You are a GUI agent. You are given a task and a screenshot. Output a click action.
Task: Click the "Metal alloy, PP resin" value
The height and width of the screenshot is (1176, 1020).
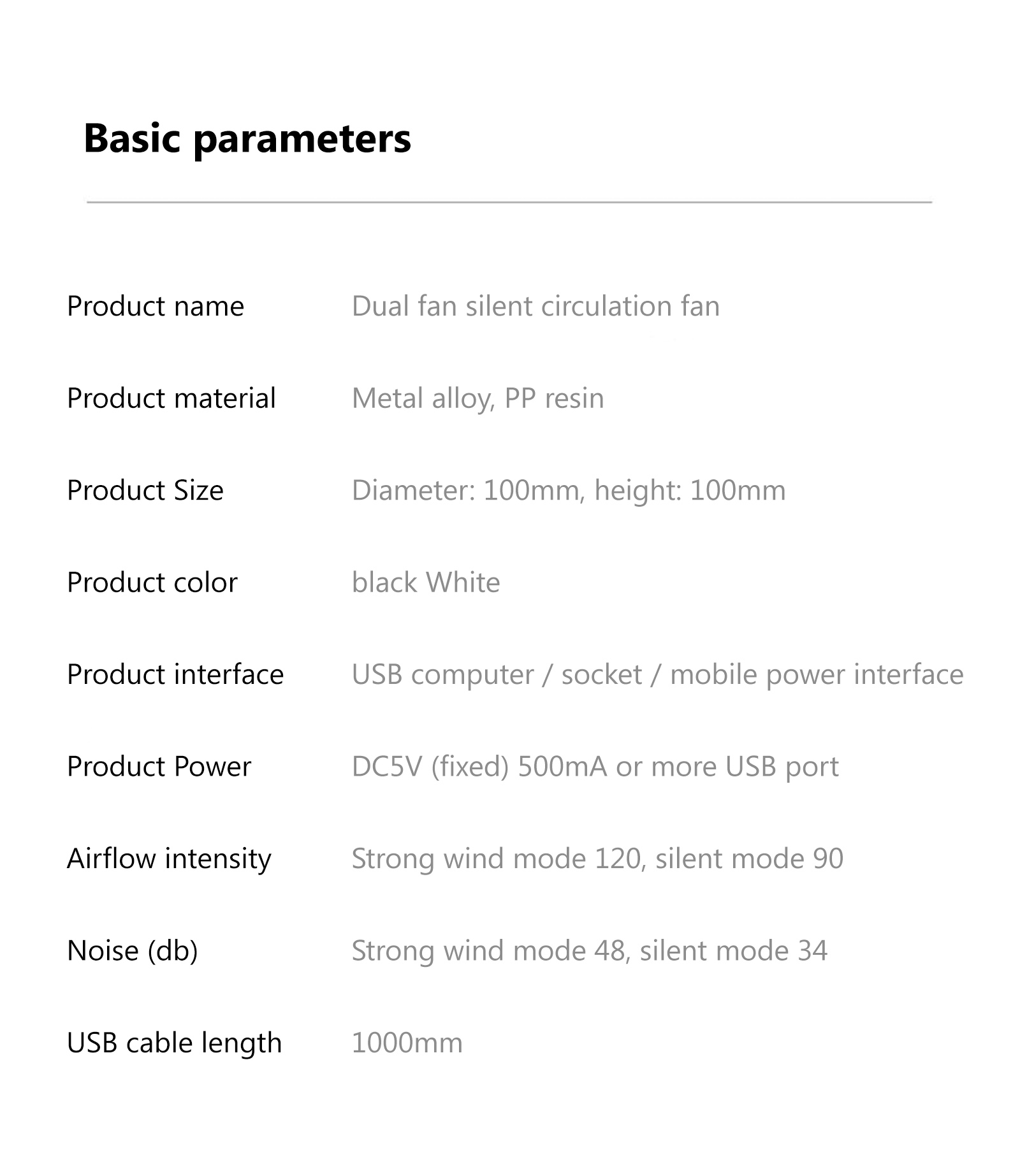(477, 398)
